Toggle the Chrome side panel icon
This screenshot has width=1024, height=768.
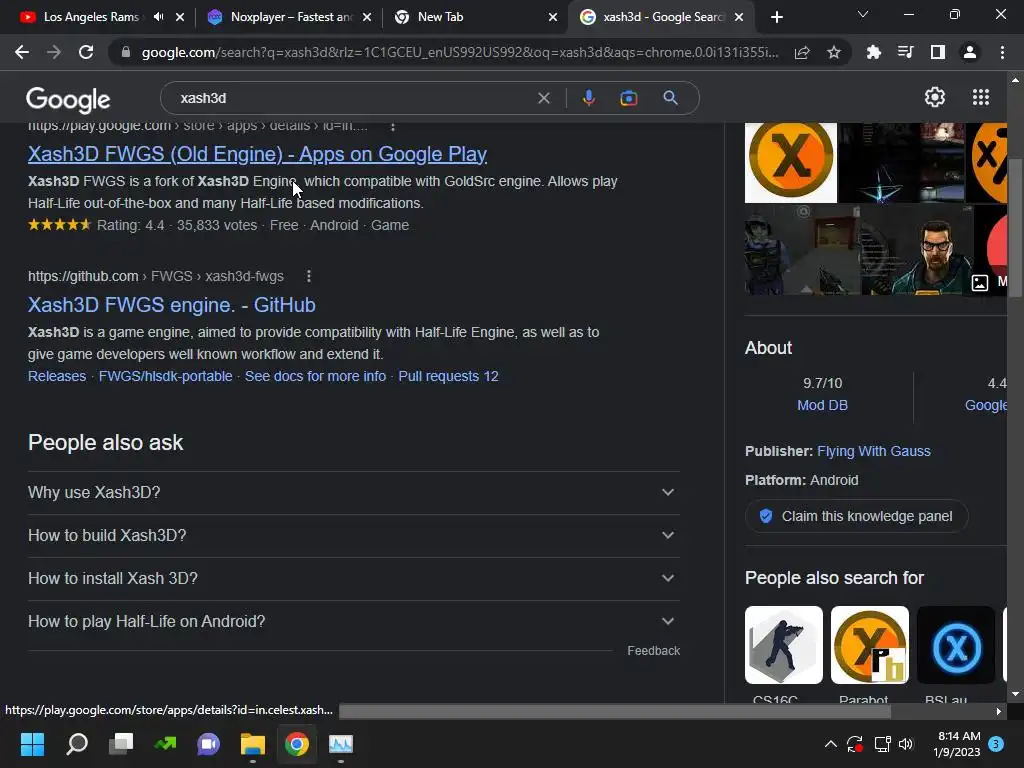click(x=938, y=52)
